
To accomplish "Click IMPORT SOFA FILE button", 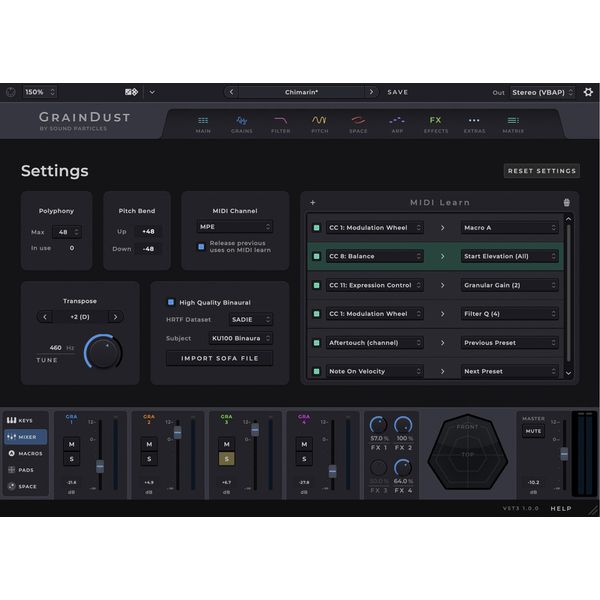I will [220, 359].
